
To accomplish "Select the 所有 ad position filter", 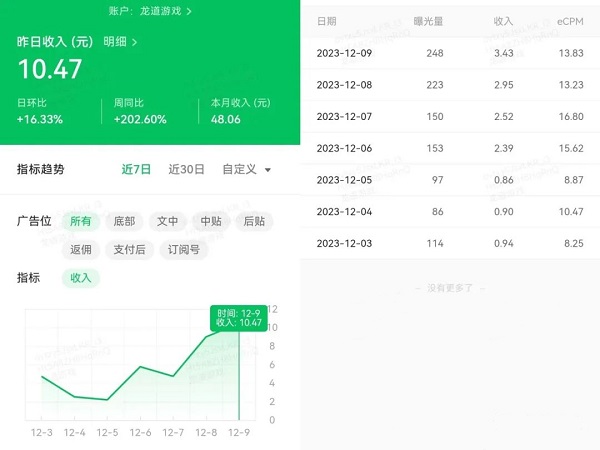I will coord(80,221).
